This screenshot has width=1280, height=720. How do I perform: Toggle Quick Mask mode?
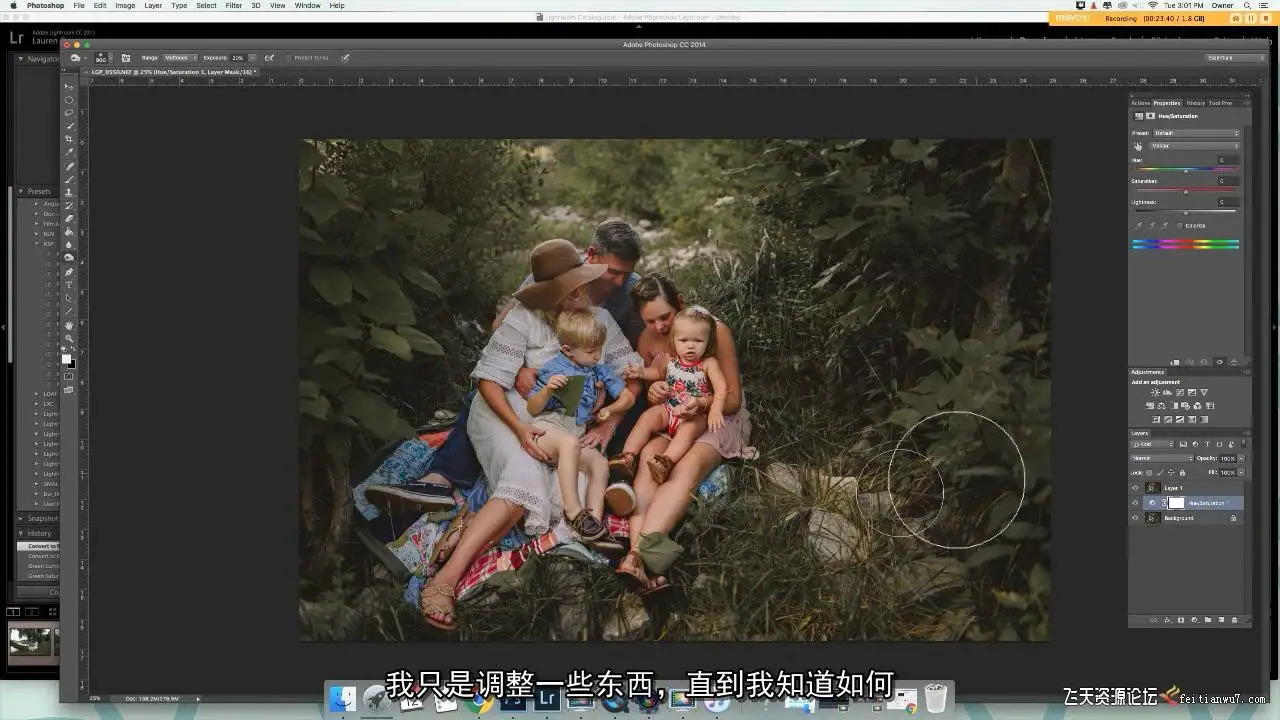pos(69,376)
